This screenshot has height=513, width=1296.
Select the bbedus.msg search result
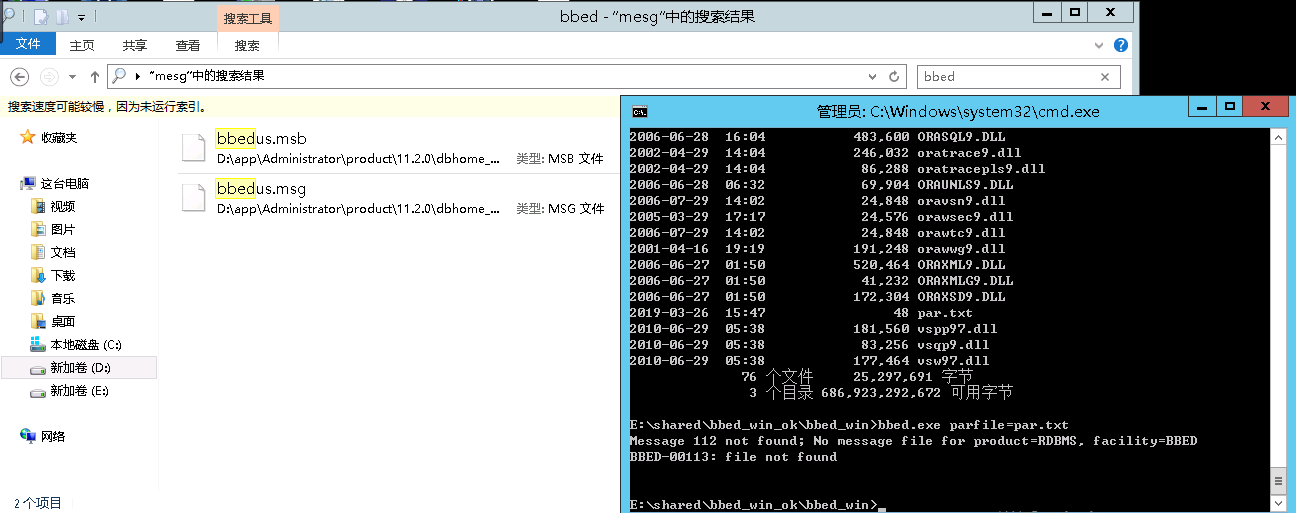tap(261, 189)
